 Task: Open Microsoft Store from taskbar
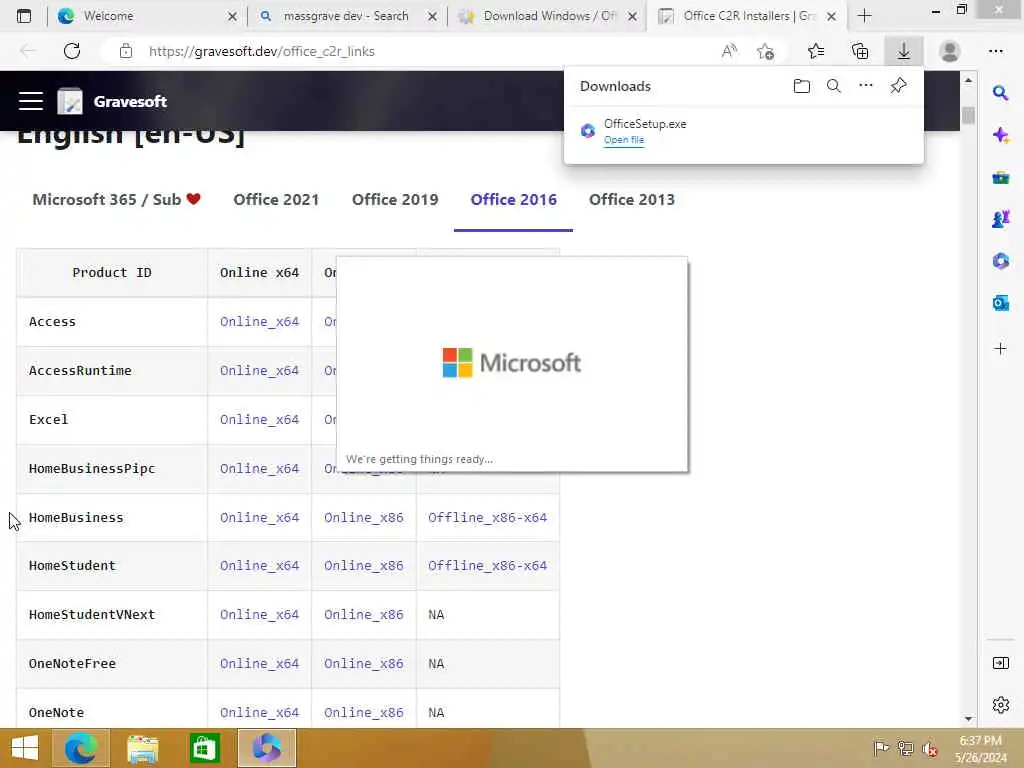204,748
